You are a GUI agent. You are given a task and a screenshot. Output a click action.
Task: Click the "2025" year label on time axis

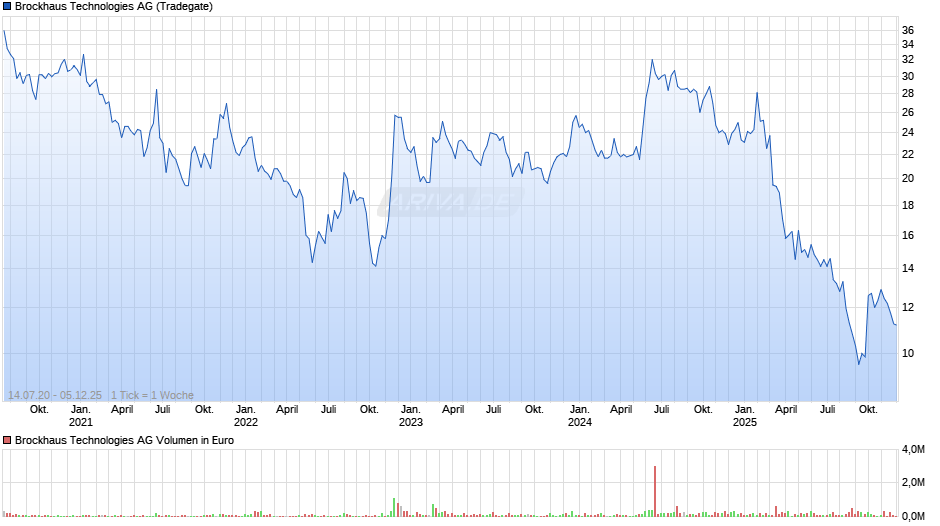click(x=745, y=422)
